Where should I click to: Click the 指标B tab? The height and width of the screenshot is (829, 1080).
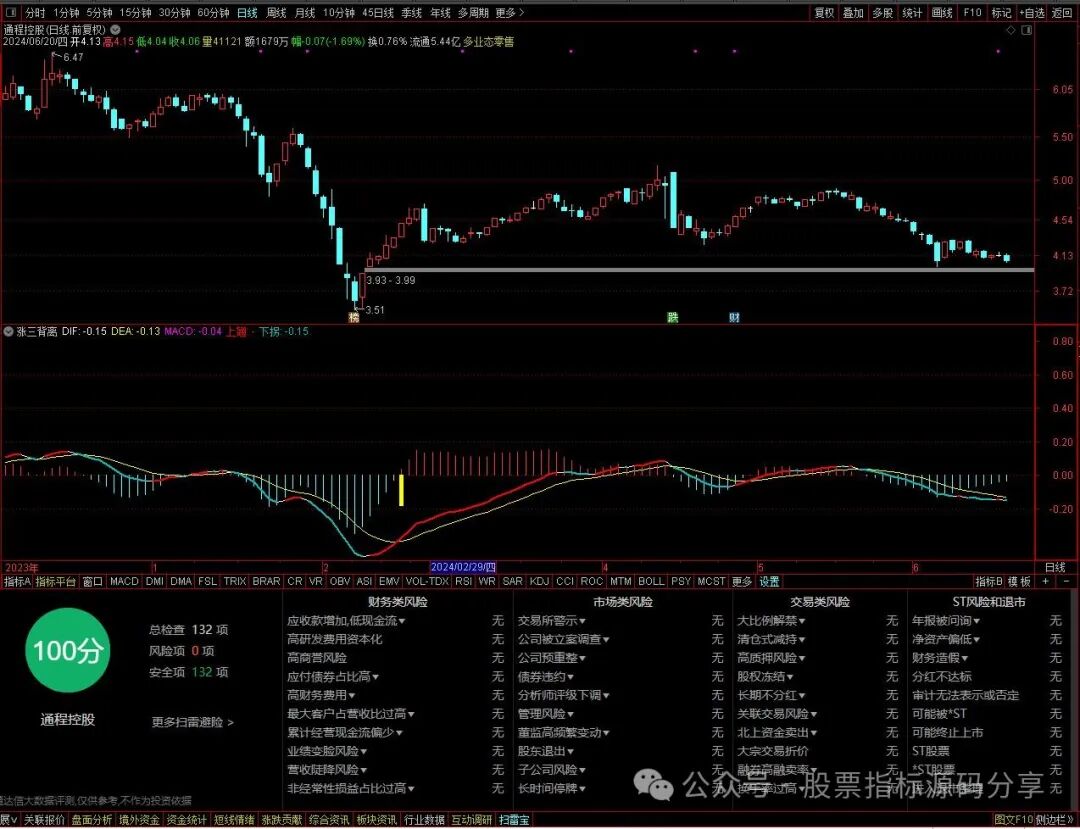[989, 581]
